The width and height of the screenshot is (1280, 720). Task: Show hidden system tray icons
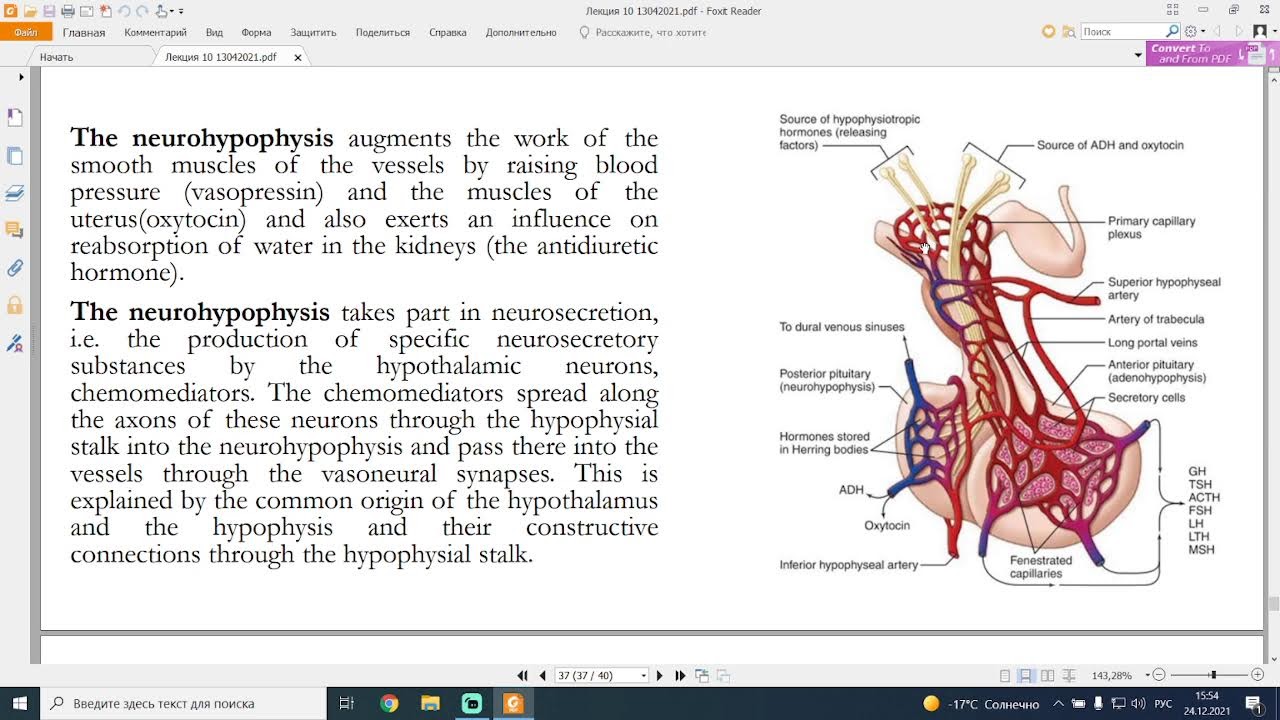tap(1060, 704)
